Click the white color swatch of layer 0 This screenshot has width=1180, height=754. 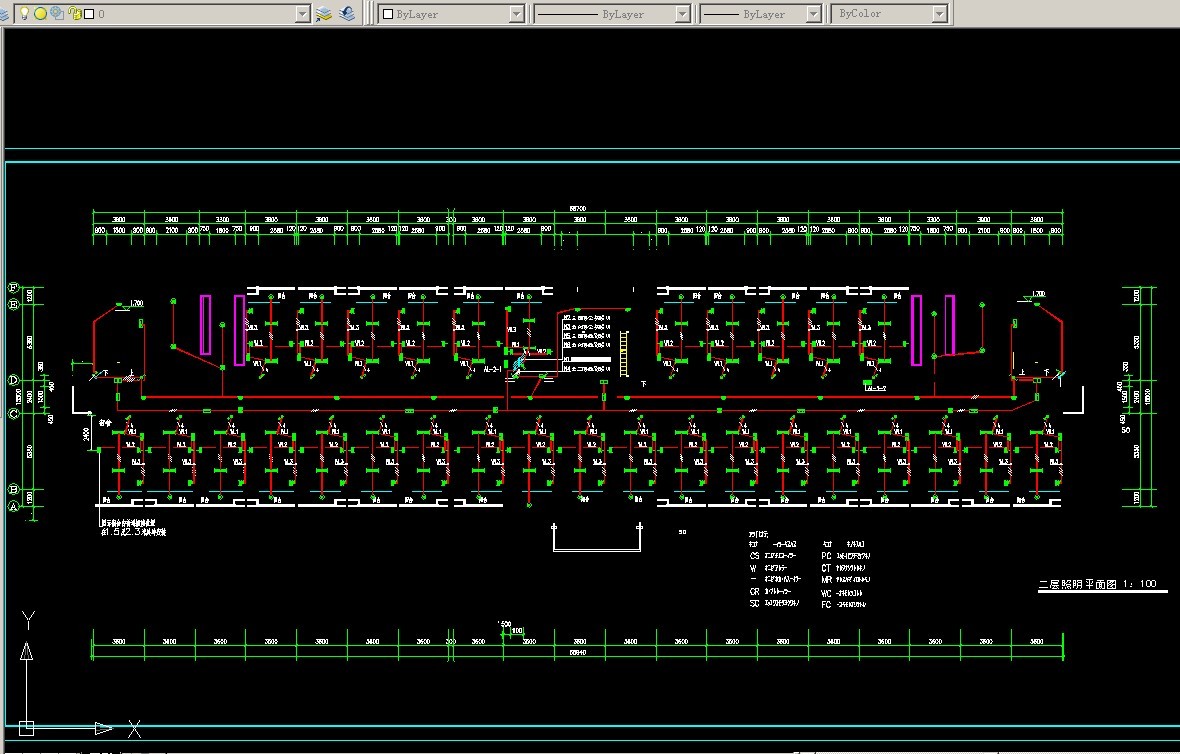coord(89,14)
